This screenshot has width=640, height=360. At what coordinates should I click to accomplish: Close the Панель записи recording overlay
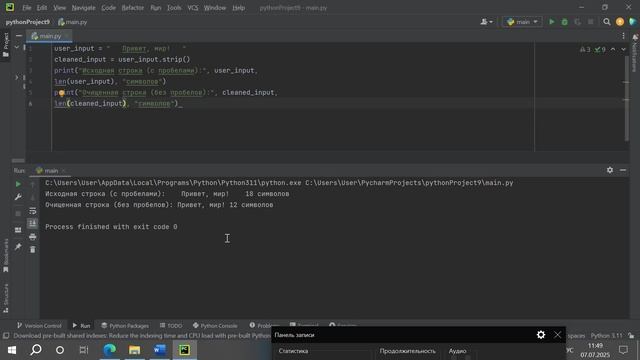point(558,335)
